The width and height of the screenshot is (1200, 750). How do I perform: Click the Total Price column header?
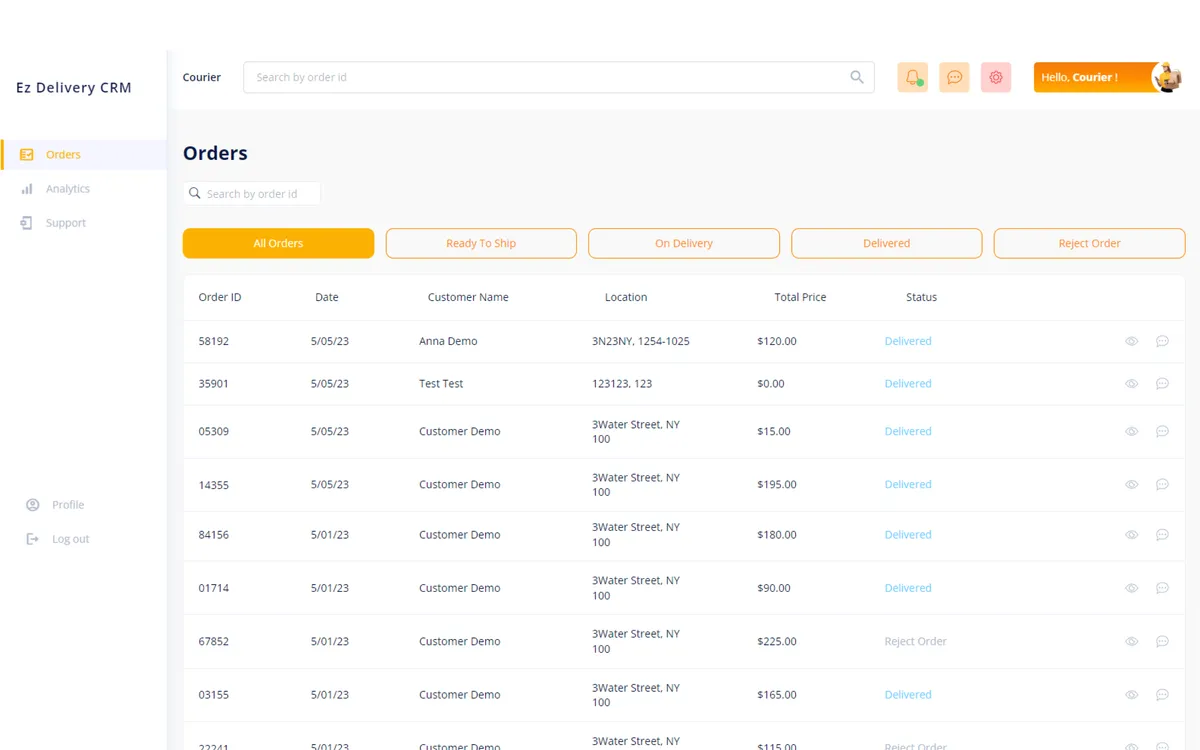point(800,297)
